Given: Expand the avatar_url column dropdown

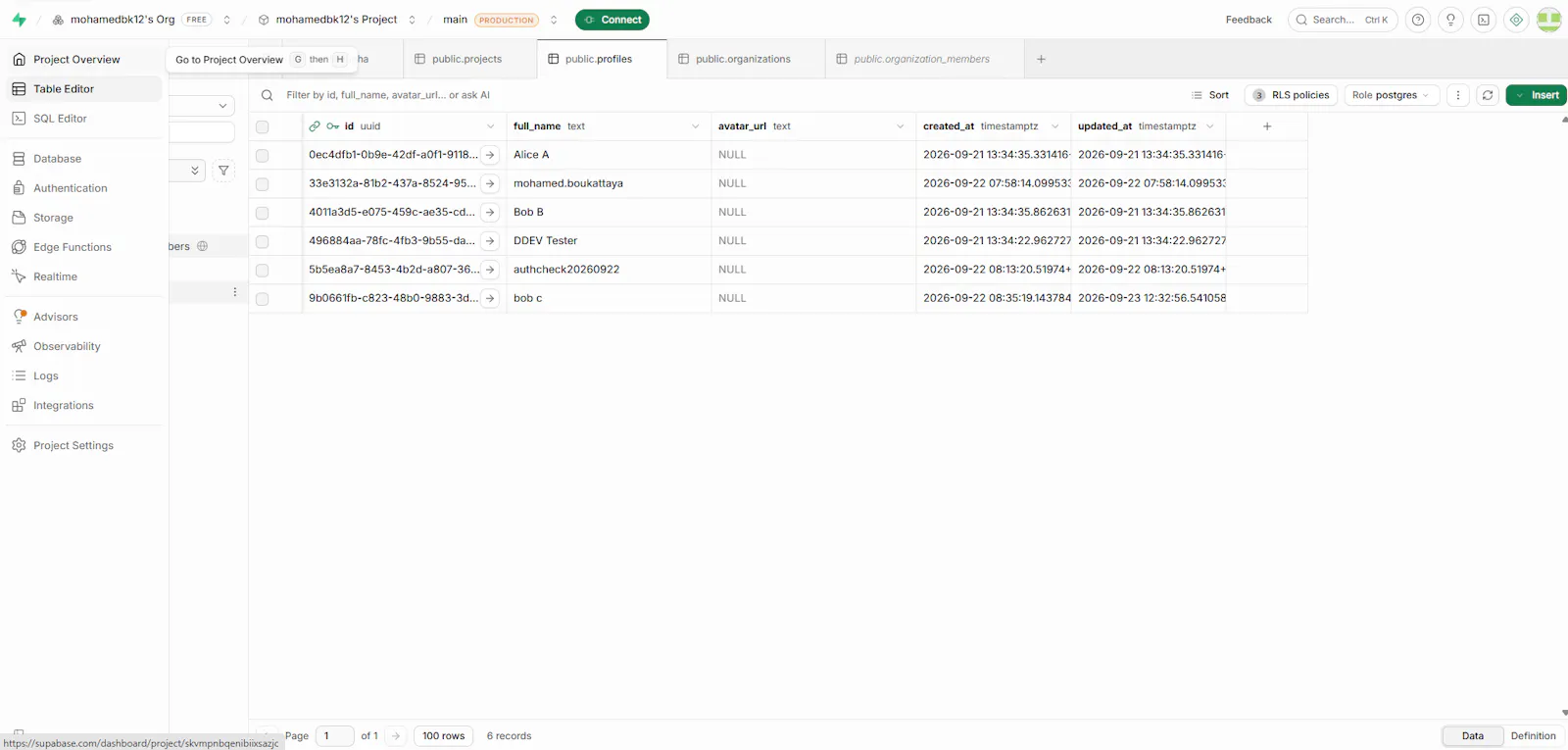Looking at the screenshot, I should [x=901, y=126].
